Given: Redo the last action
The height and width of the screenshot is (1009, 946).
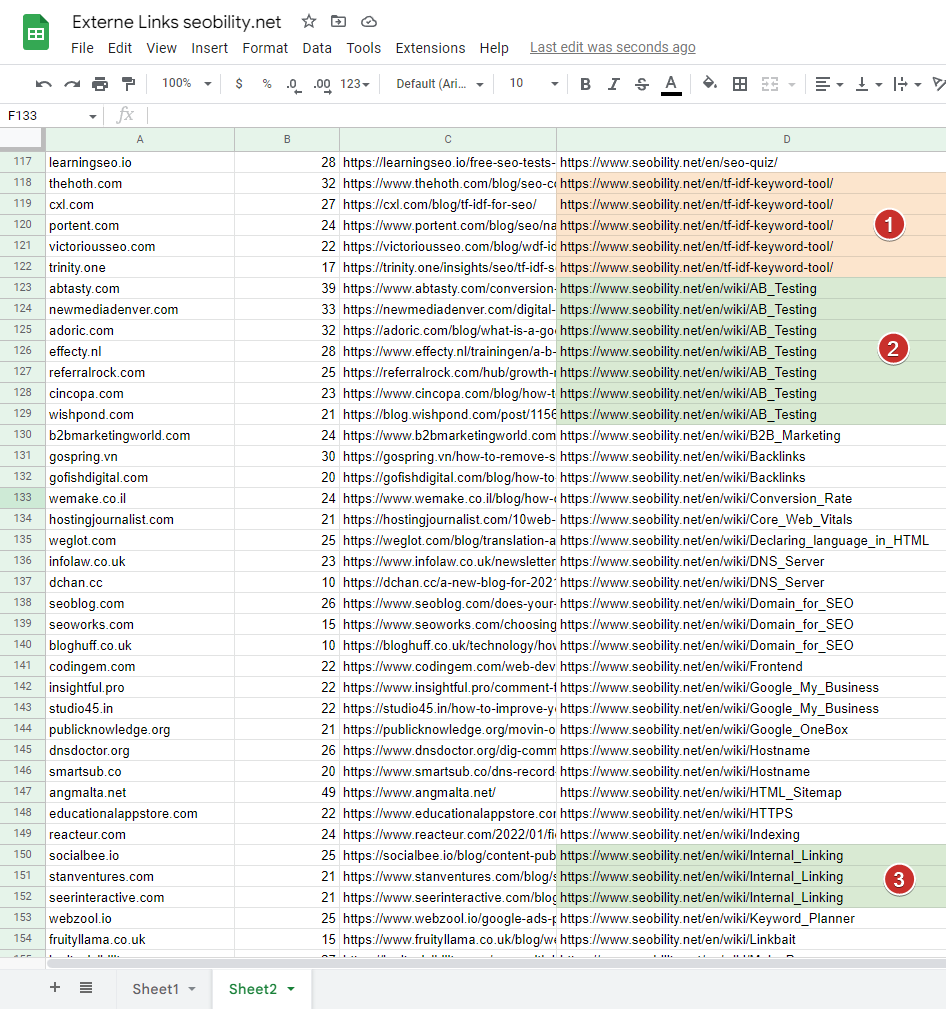Looking at the screenshot, I should tap(72, 84).
